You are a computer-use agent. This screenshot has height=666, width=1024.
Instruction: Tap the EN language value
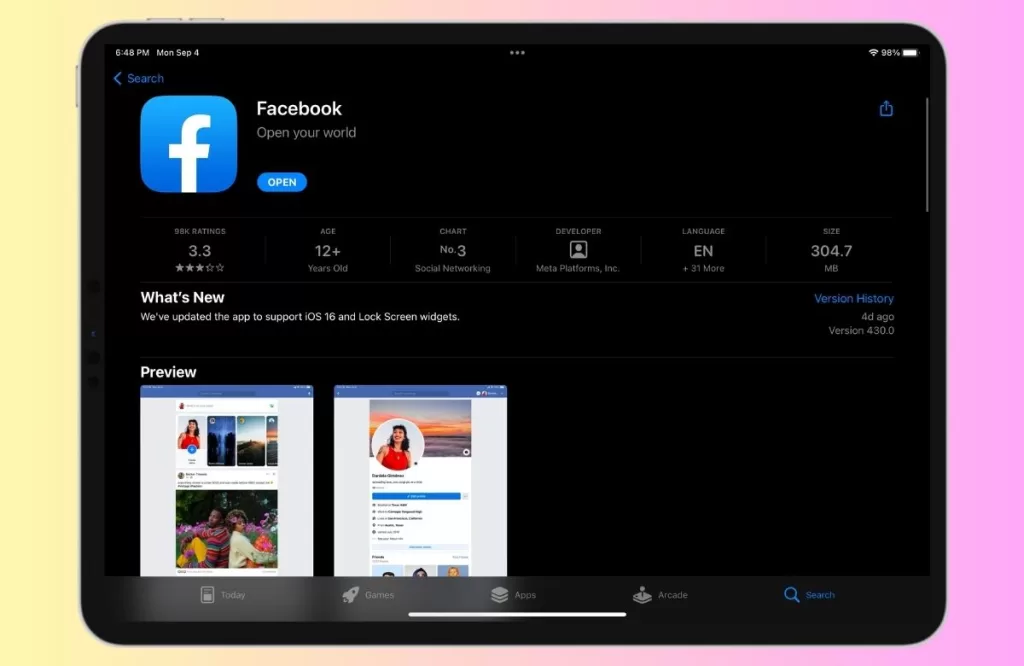tap(703, 251)
